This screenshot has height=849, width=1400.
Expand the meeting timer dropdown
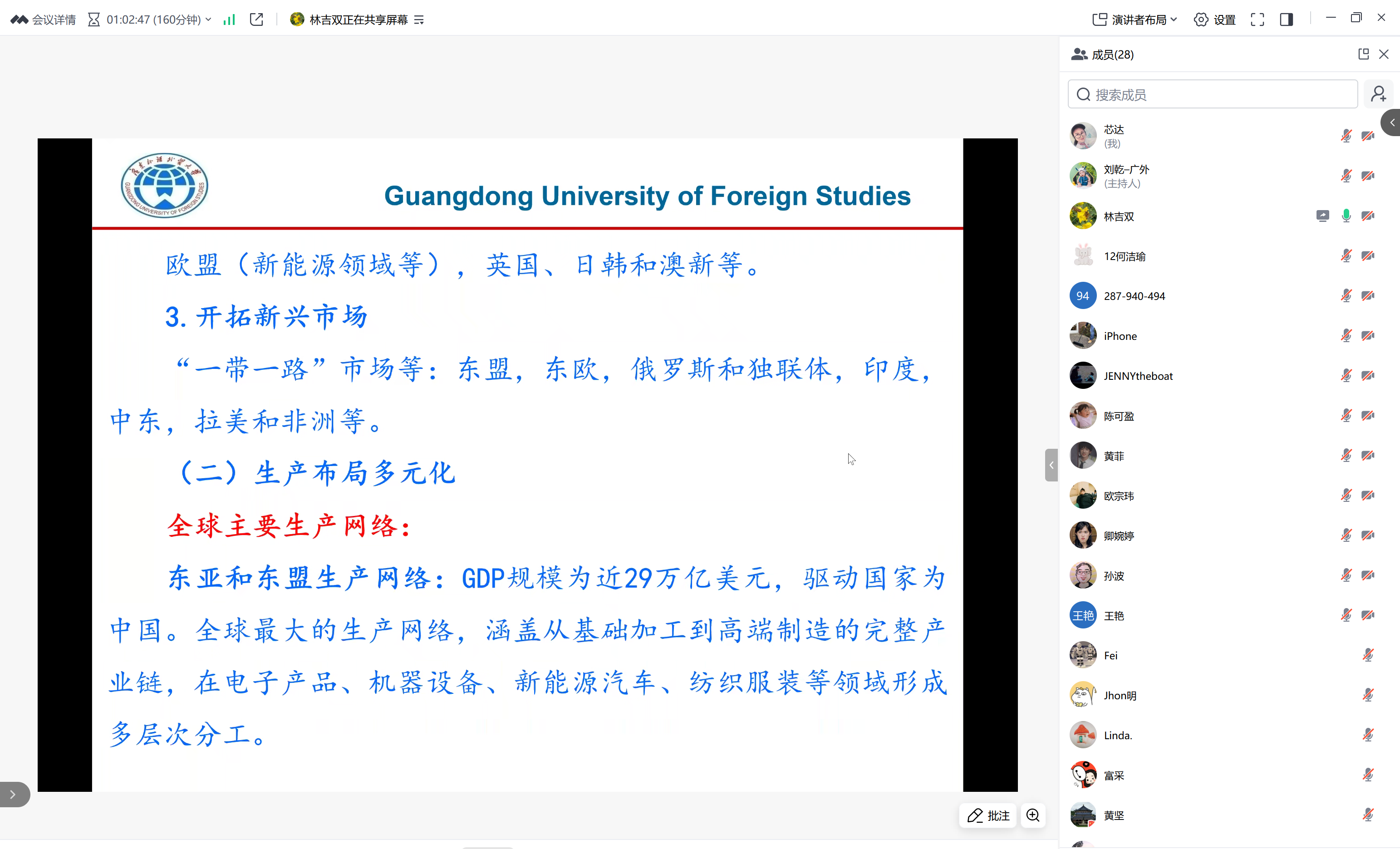(208, 20)
